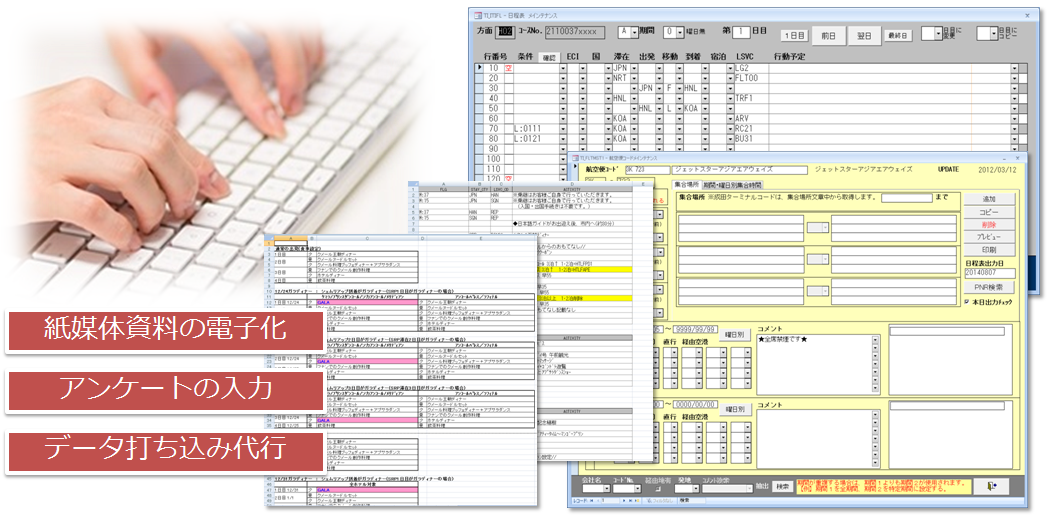Click the 航空便コード field showing 3K 723
The height and width of the screenshot is (521, 1049).
(647, 170)
